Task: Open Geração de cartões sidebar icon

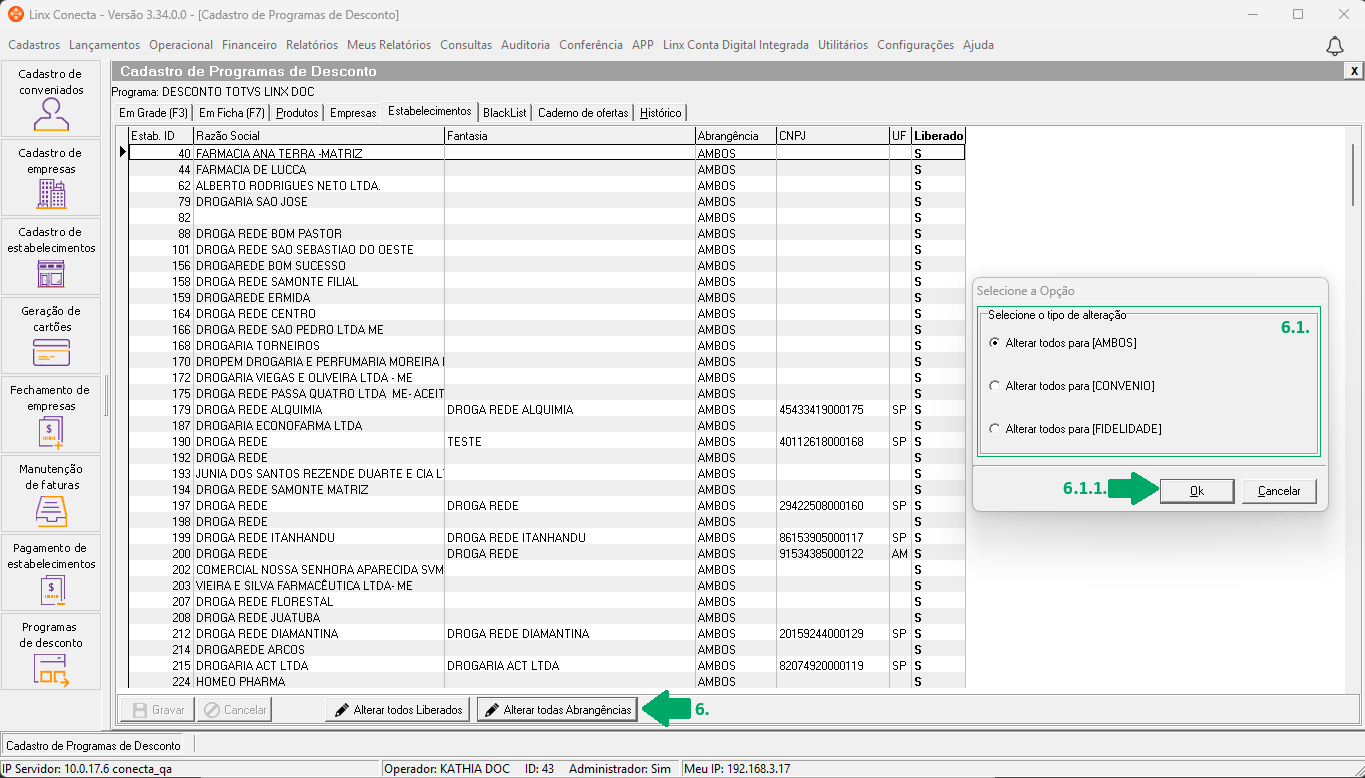Action: pos(51,335)
